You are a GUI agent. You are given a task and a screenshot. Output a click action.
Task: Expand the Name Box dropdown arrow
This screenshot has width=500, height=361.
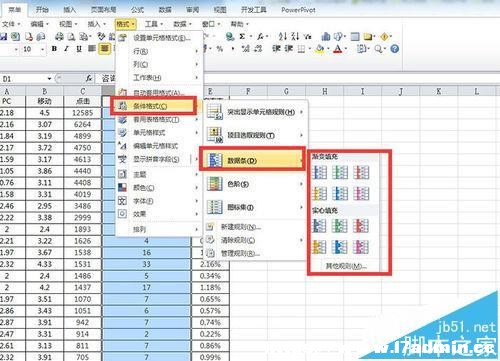pos(49,79)
